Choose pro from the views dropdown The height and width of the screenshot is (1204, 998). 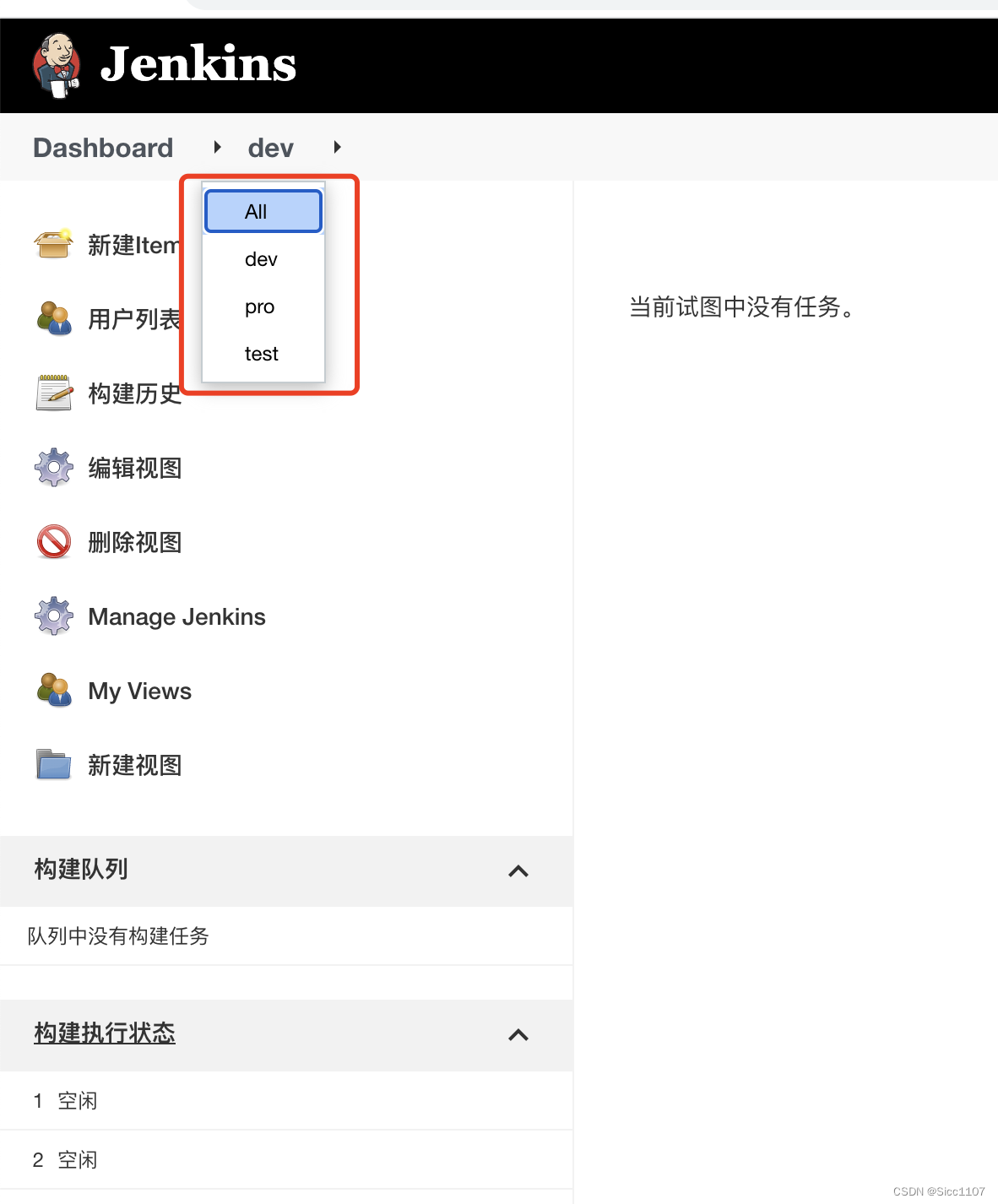click(263, 306)
